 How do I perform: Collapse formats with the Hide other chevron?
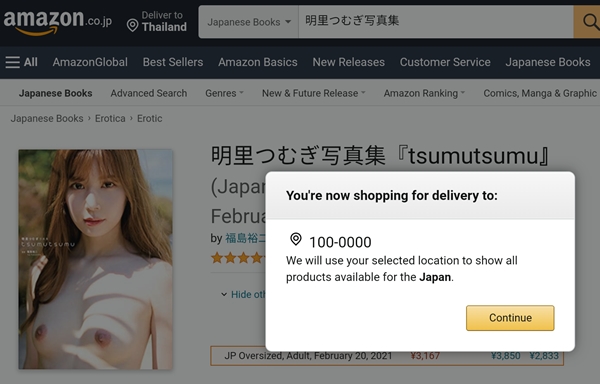(x=224, y=295)
